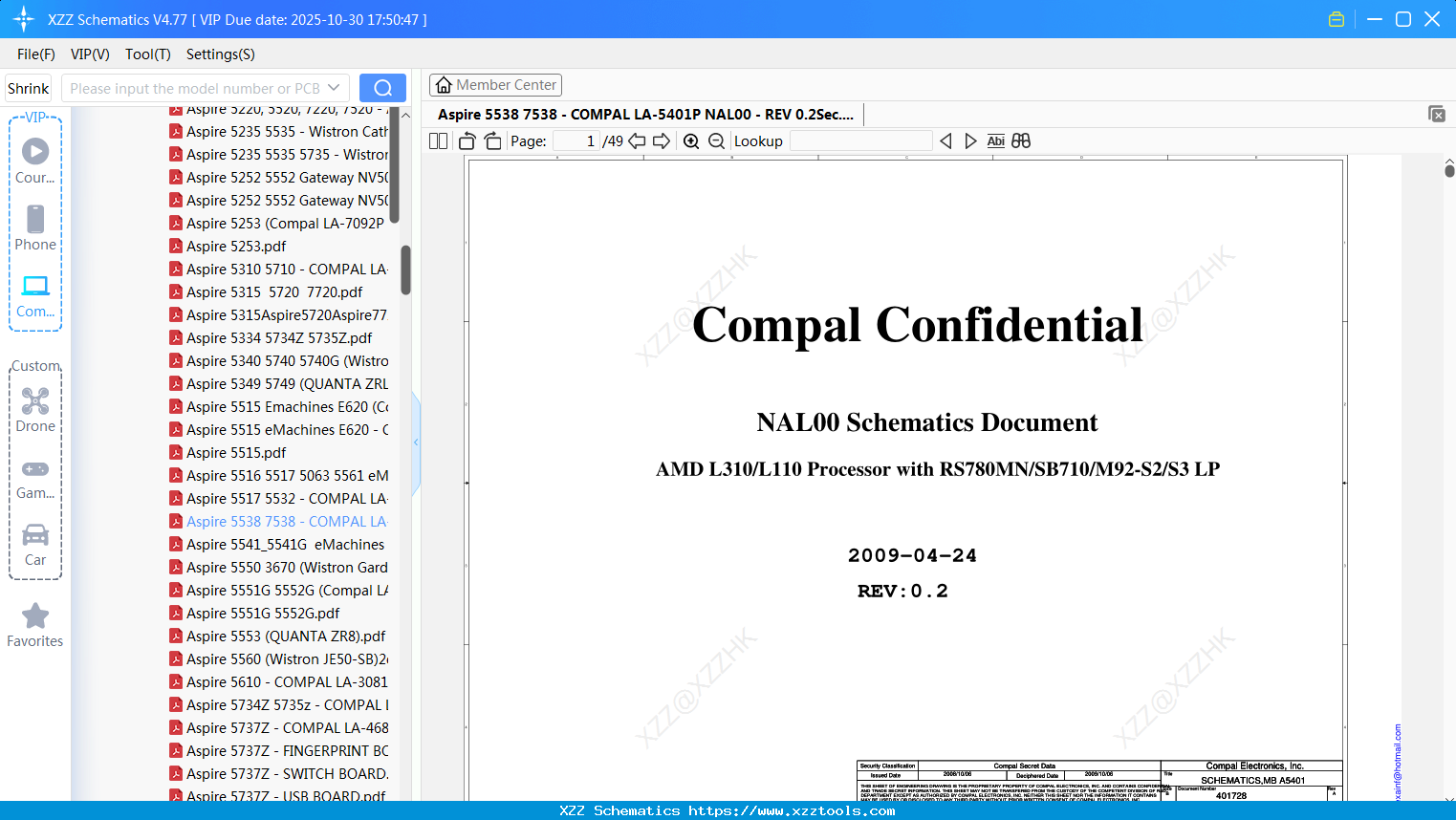This screenshot has width=1456, height=820.
Task: Click the PDF icon beside Aspire 5515.pdf
Action: [176, 452]
